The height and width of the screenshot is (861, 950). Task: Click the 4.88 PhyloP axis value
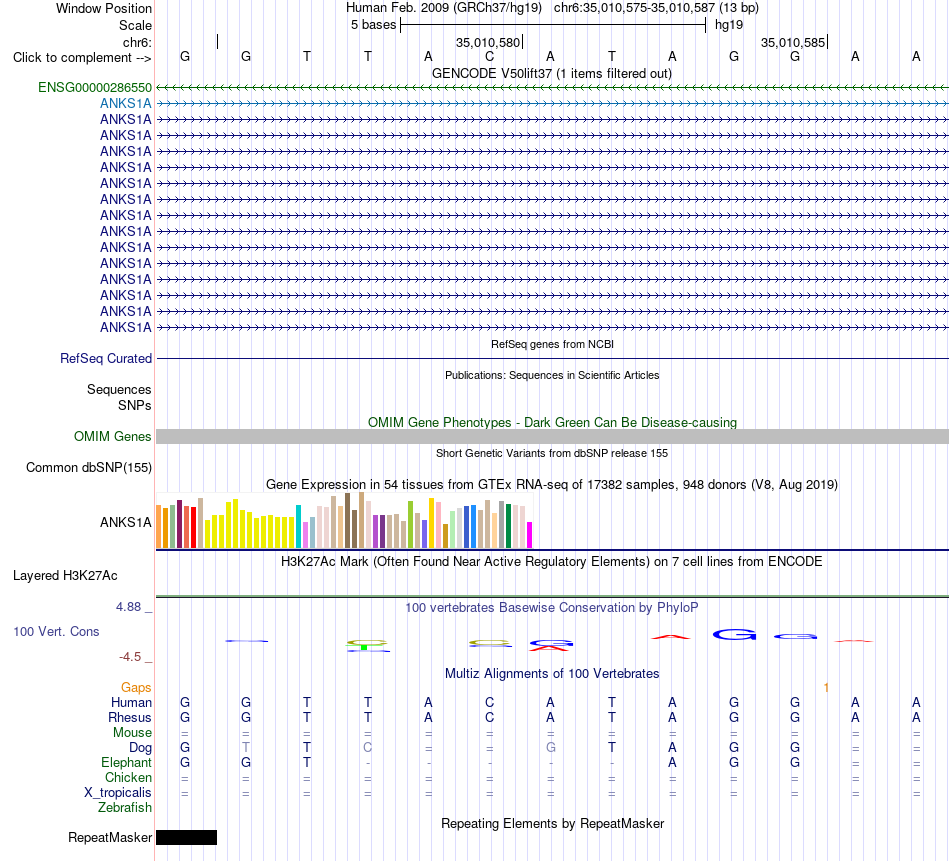128,607
